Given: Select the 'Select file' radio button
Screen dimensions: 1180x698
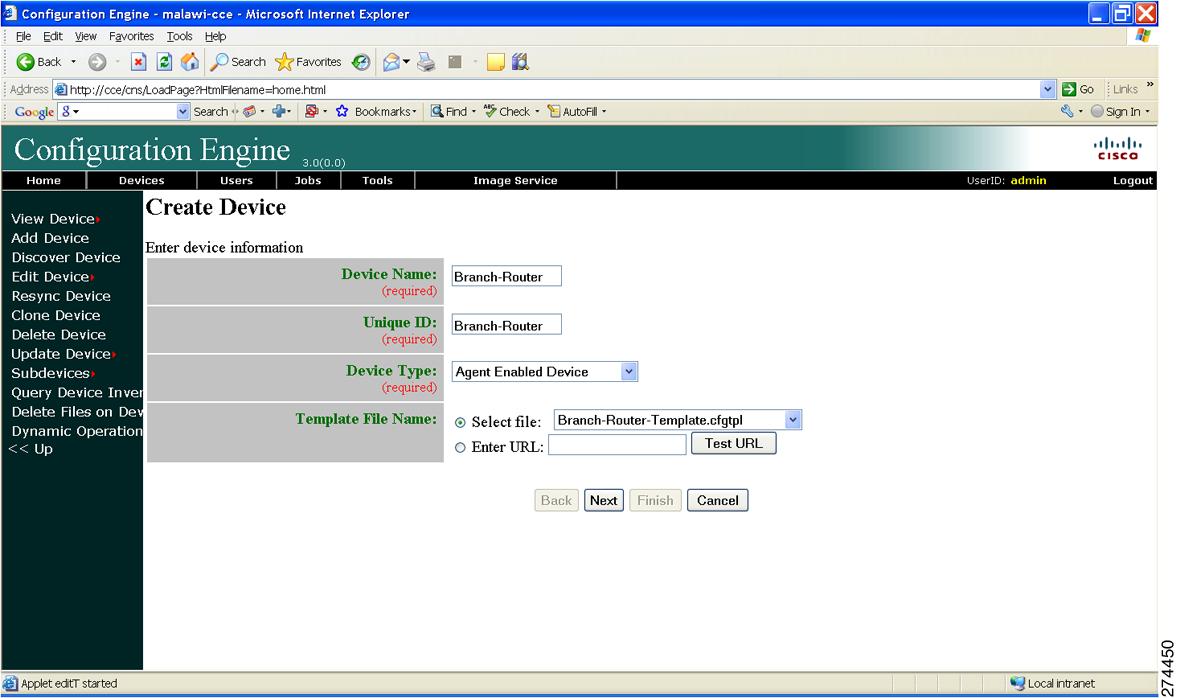Looking at the screenshot, I should click(460, 423).
